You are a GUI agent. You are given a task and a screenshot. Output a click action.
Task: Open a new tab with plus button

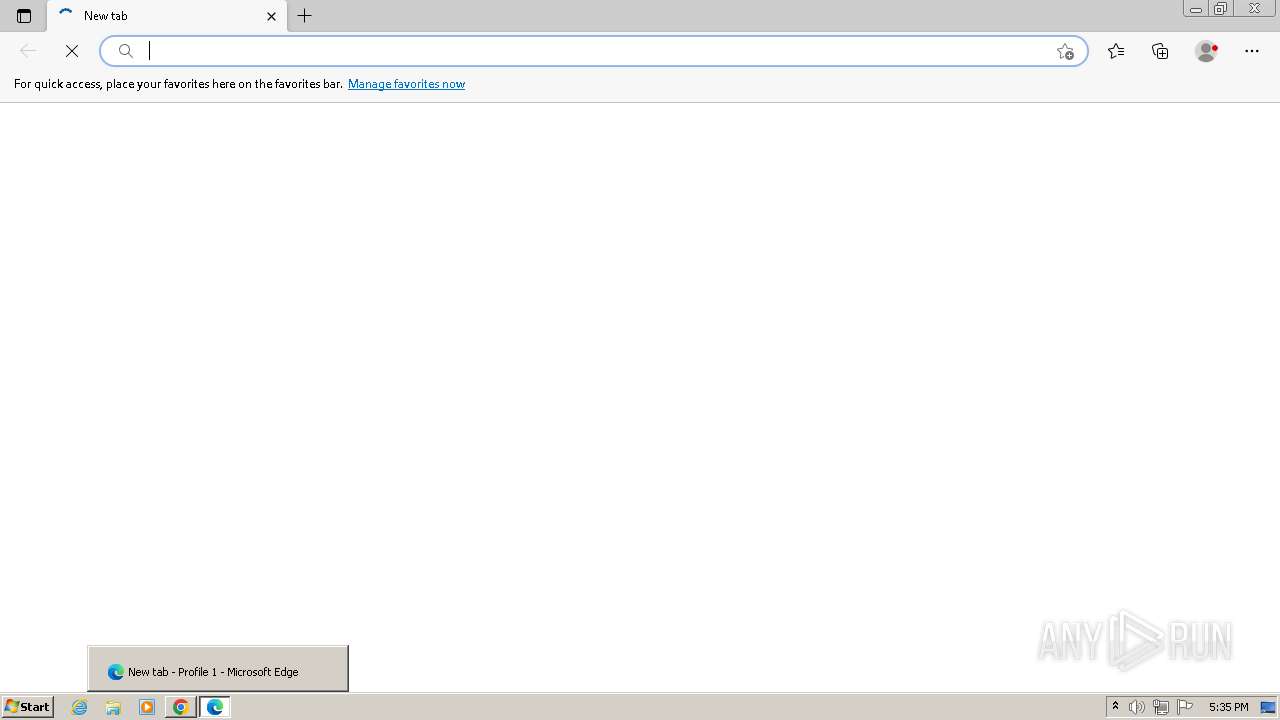click(x=305, y=16)
